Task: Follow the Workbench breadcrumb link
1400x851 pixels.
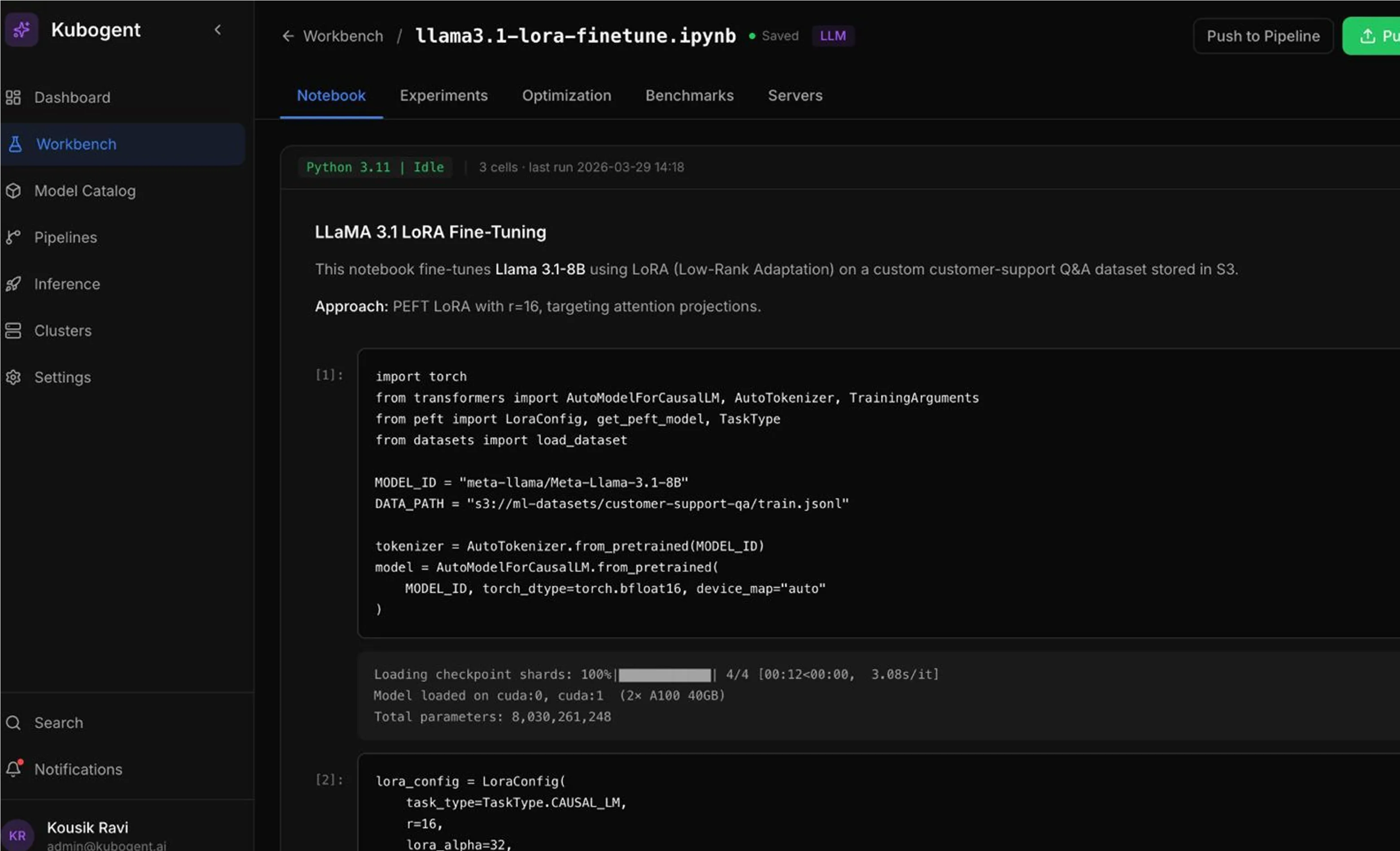Action: [343, 36]
